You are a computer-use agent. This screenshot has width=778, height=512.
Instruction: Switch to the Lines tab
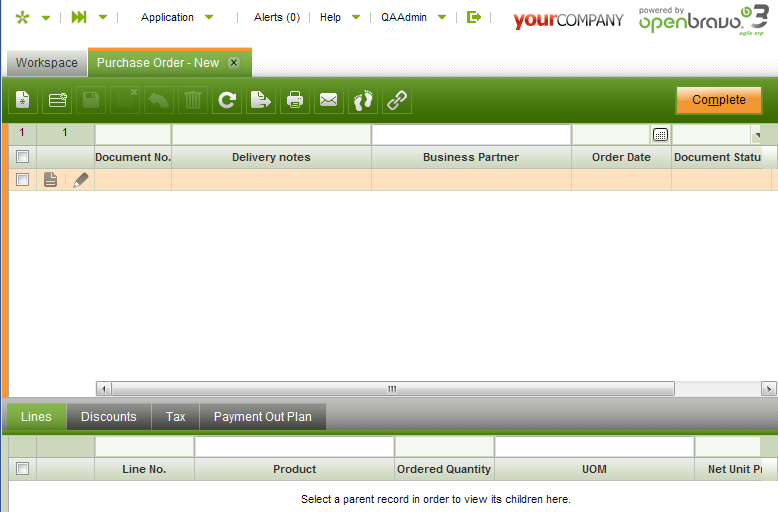[x=36, y=417]
